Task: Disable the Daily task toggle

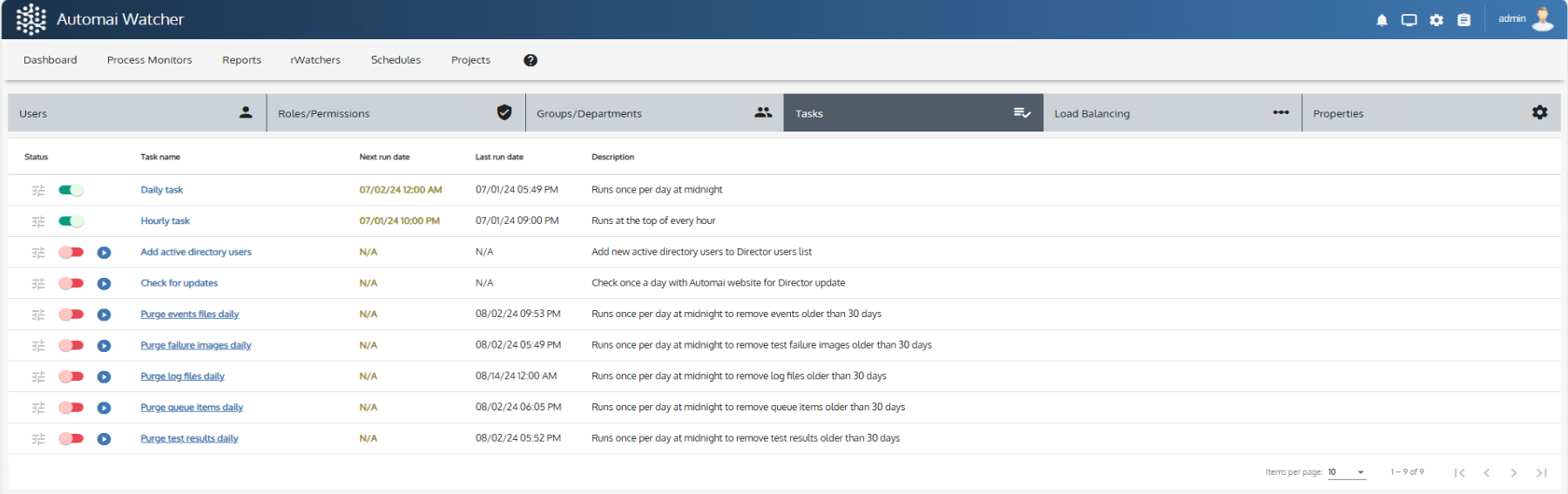Action: point(71,190)
